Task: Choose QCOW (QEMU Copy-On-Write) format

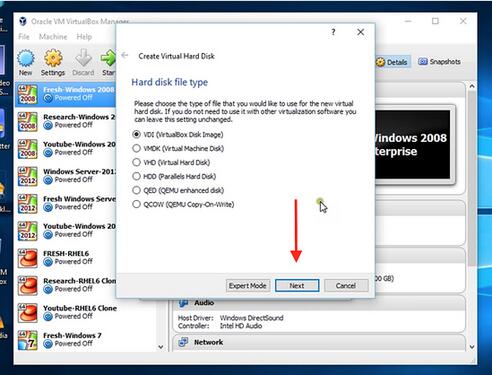Action: click(x=183, y=204)
